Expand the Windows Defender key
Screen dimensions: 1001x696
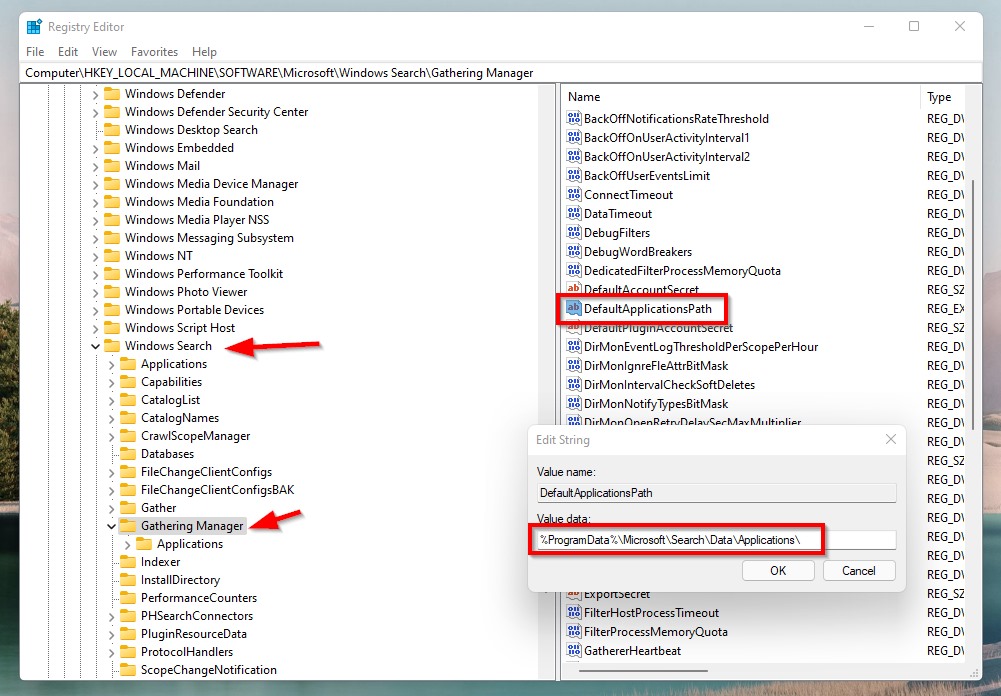point(96,94)
